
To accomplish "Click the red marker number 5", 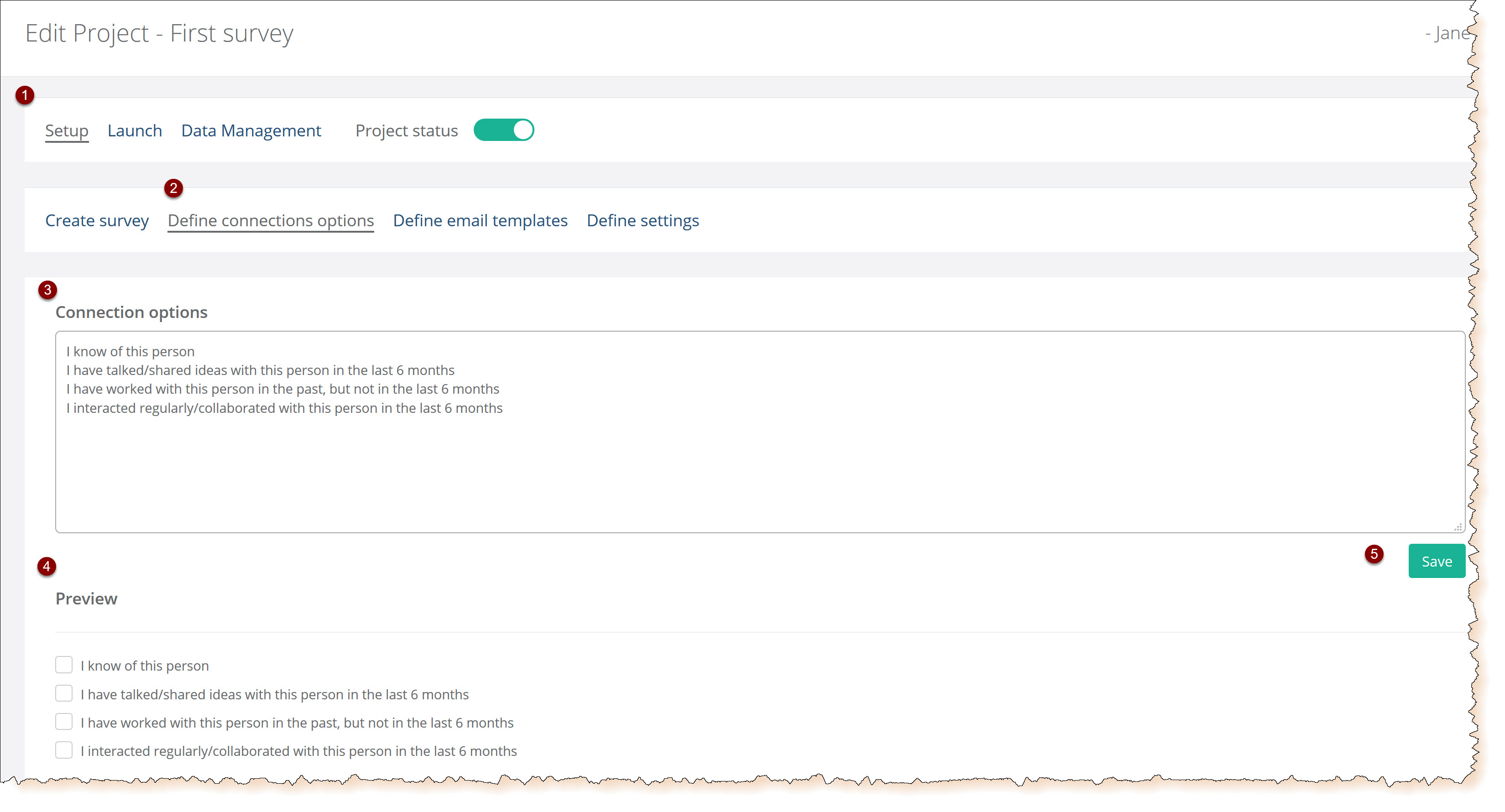I will 1374,554.
